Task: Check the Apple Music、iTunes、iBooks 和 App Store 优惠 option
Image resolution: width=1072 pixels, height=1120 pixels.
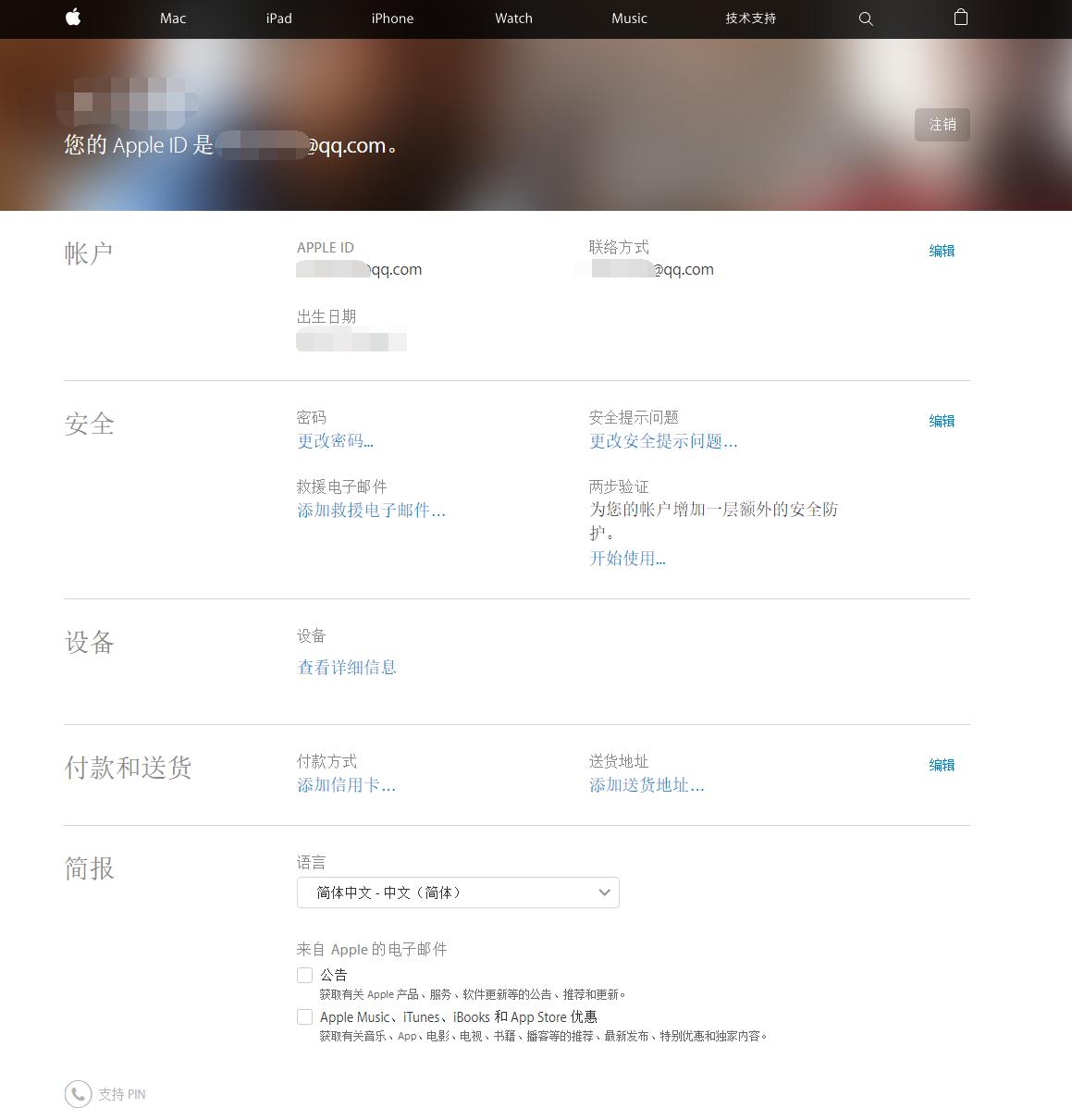Action: pos(304,1016)
